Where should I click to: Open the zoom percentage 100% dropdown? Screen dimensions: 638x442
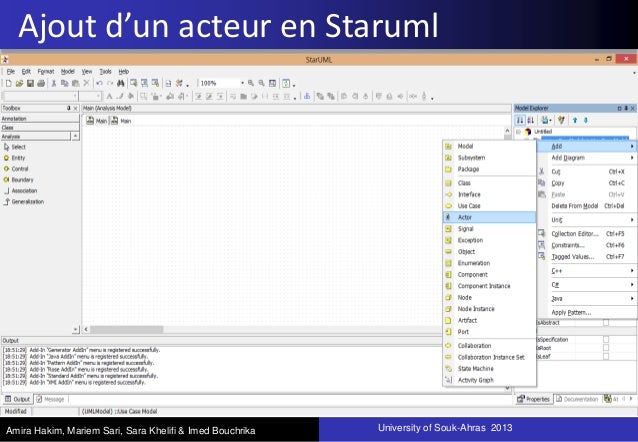click(x=242, y=83)
